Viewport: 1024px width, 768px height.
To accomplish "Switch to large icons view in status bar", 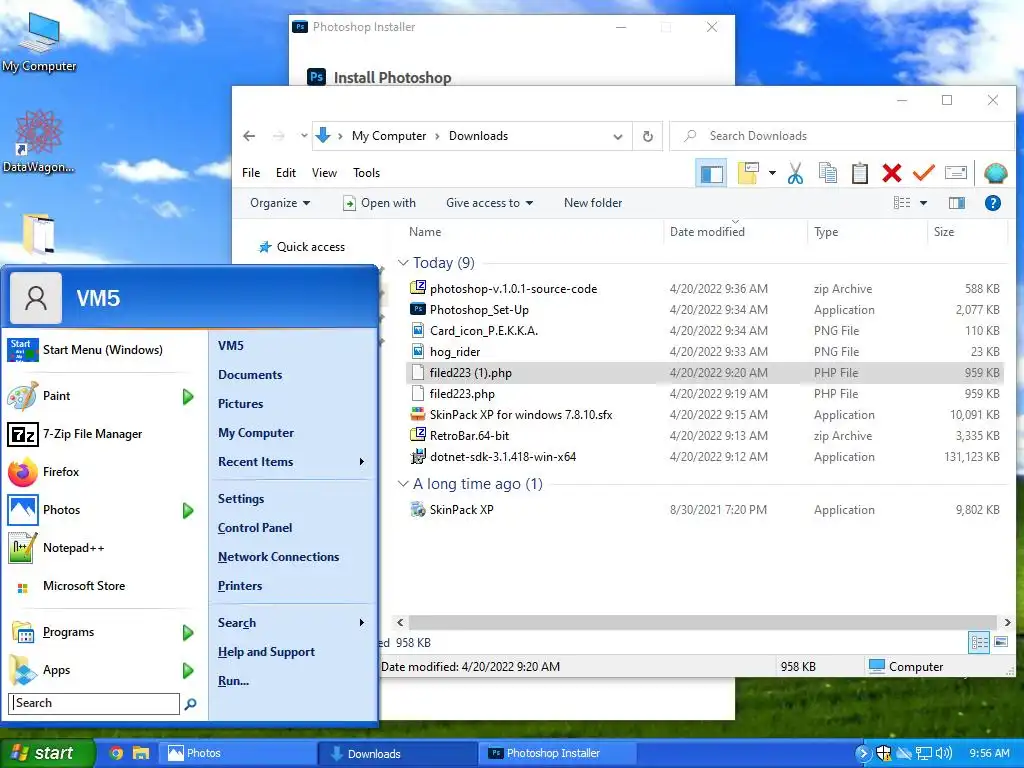I will click(1000, 642).
